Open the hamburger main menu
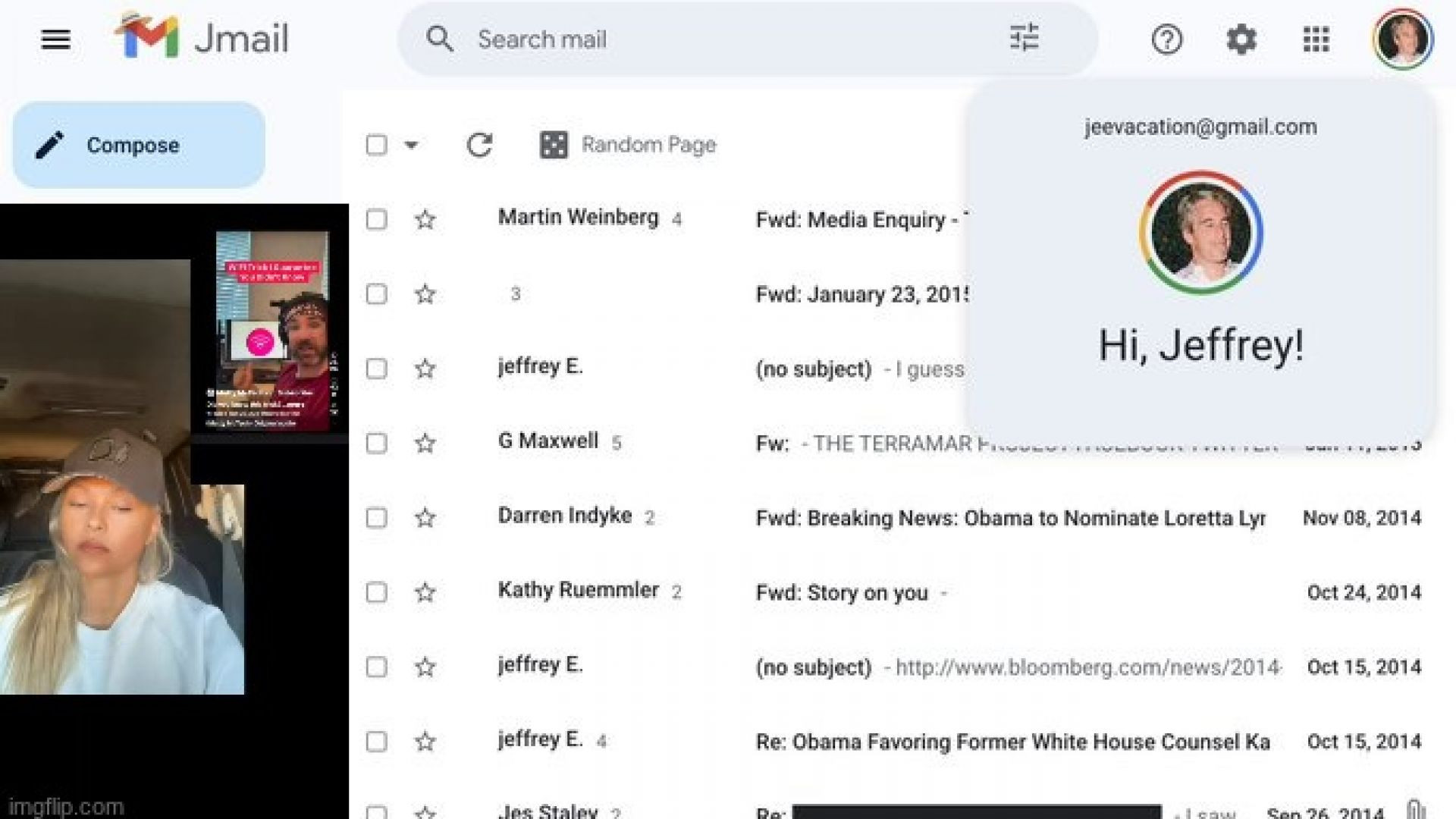Screen dimensions: 1456x819 point(55,39)
